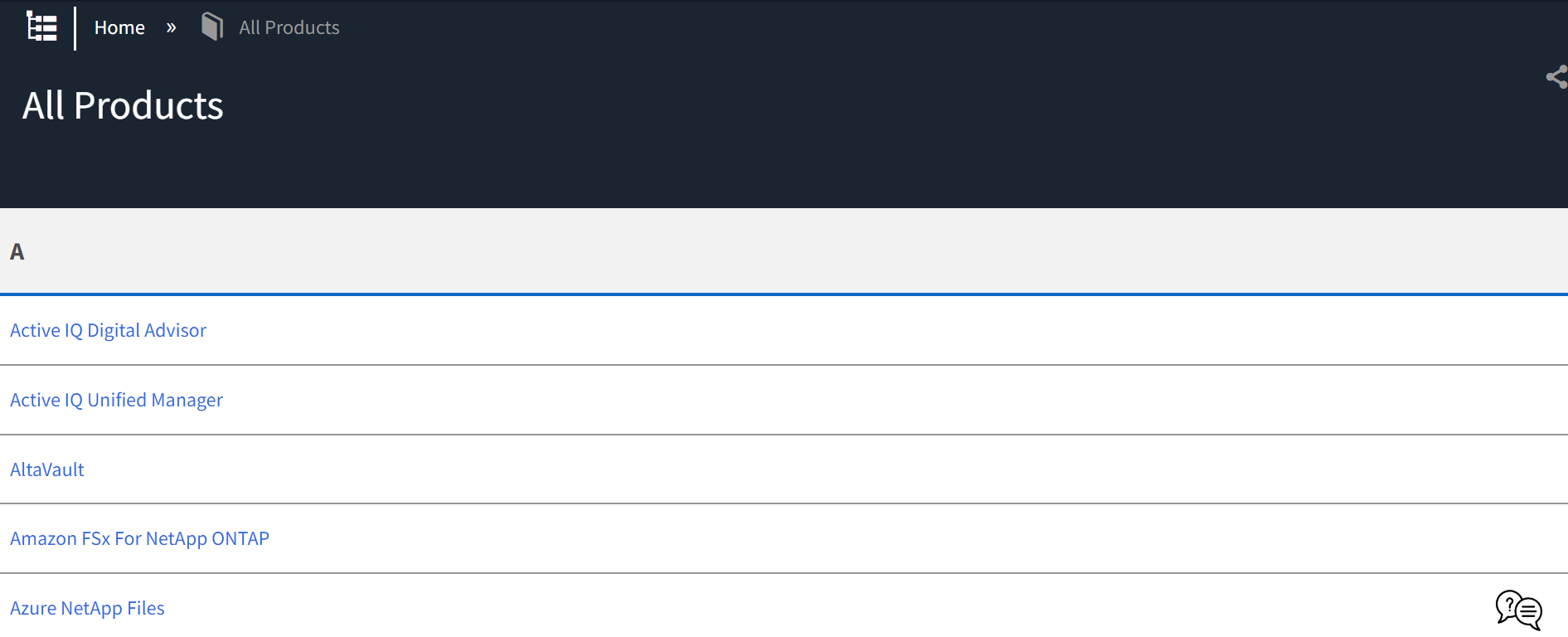Open the chat help bubble icon
The image size is (1568, 637).
[x=1518, y=610]
